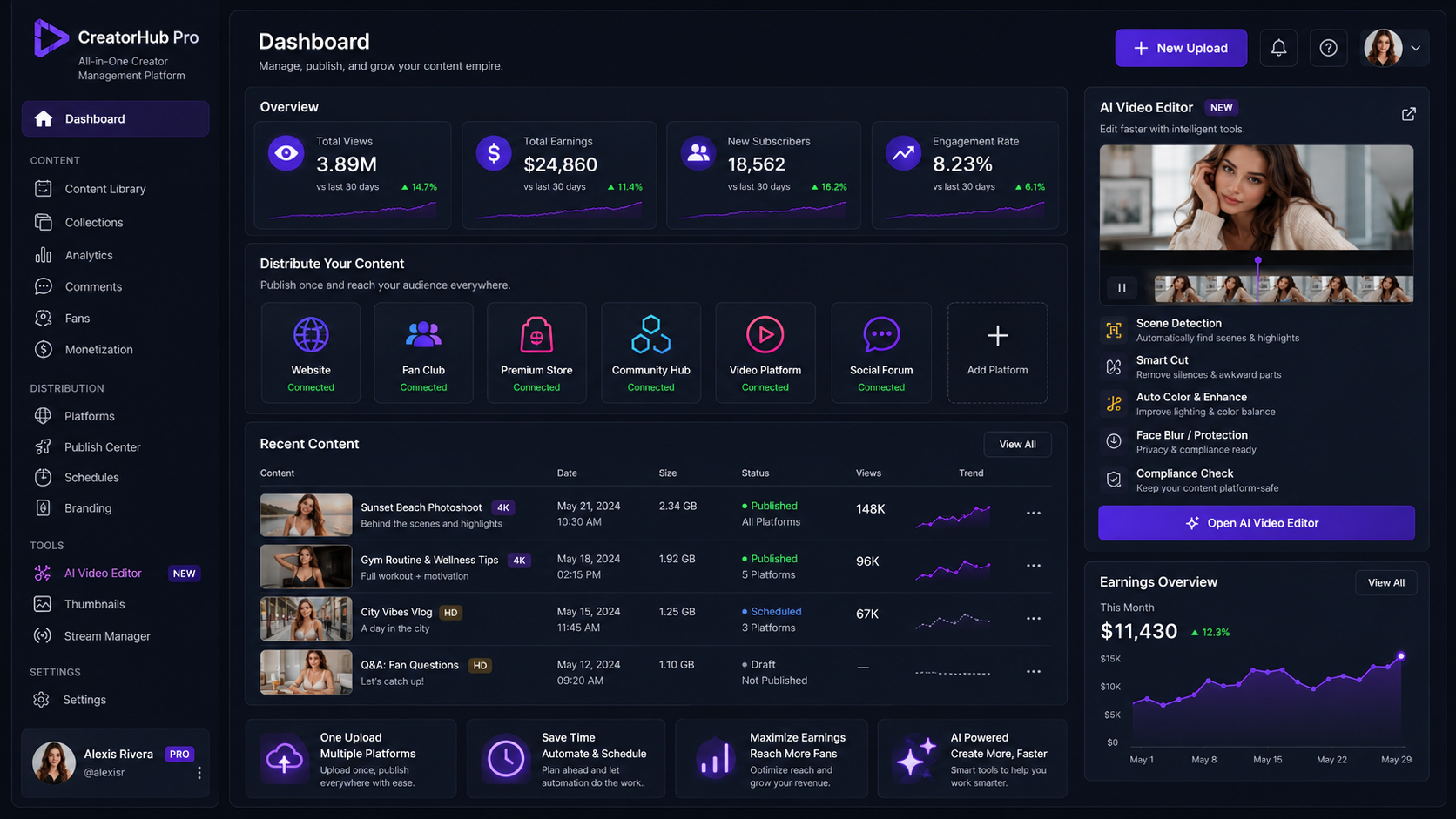Click the Alexis Rivera profile avatar in sidebar
The height and width of the screenshot is (819, 1456).
54,762
